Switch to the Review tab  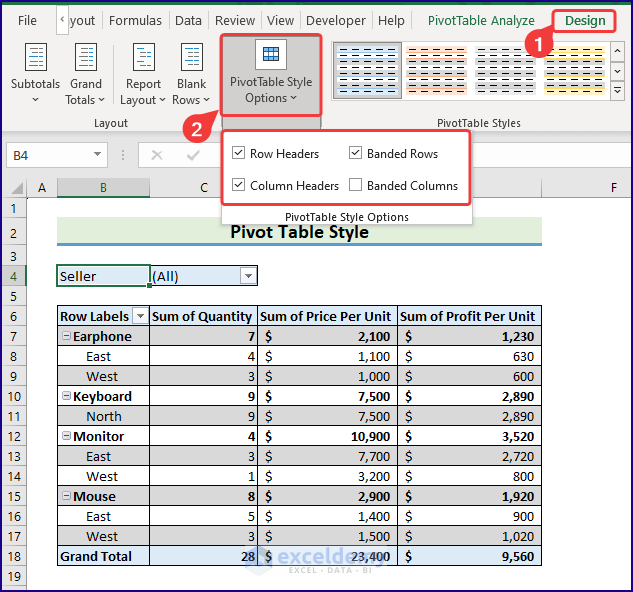[x=235, y=21]
